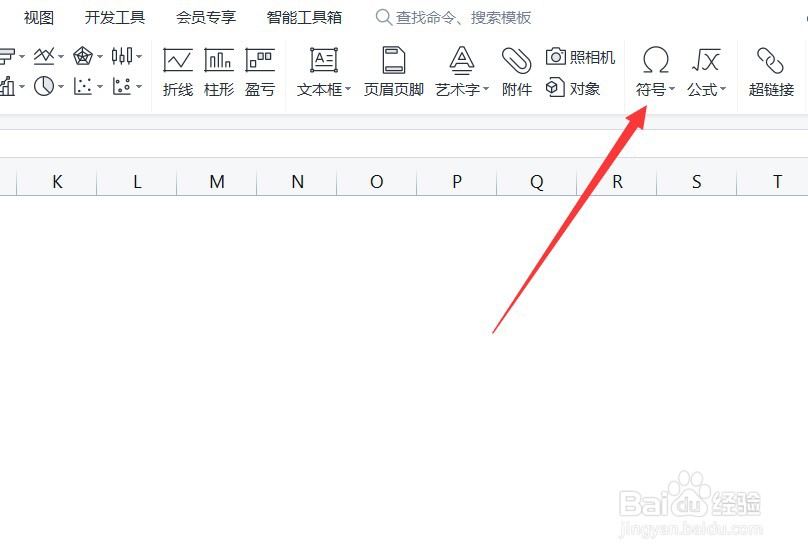Viewport: 808px width, 557px height.
Task: Insert a scatter chart
Action: 82,86
